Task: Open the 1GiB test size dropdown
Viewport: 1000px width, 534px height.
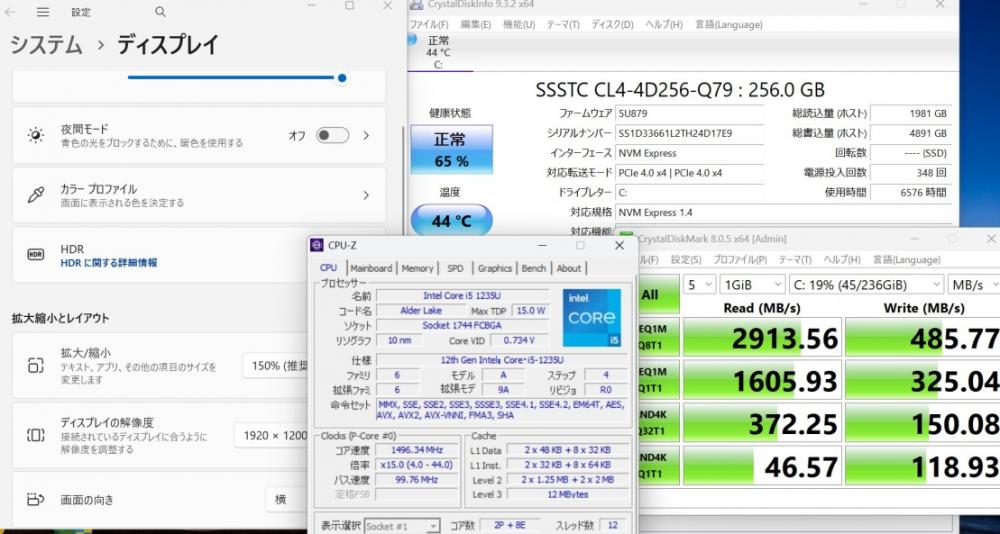Action: (x=753, y=285)
